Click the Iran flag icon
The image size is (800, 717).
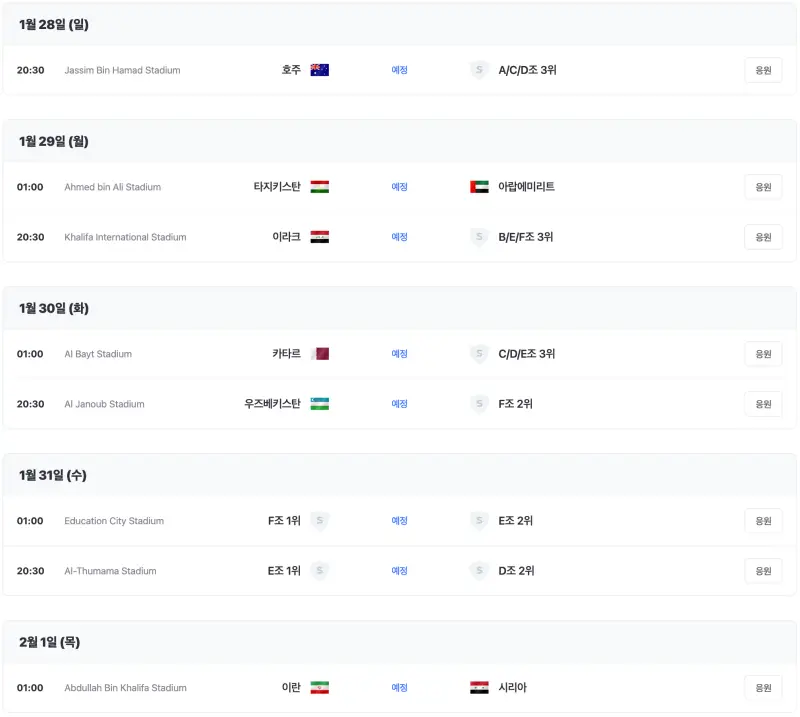point(319,687)
